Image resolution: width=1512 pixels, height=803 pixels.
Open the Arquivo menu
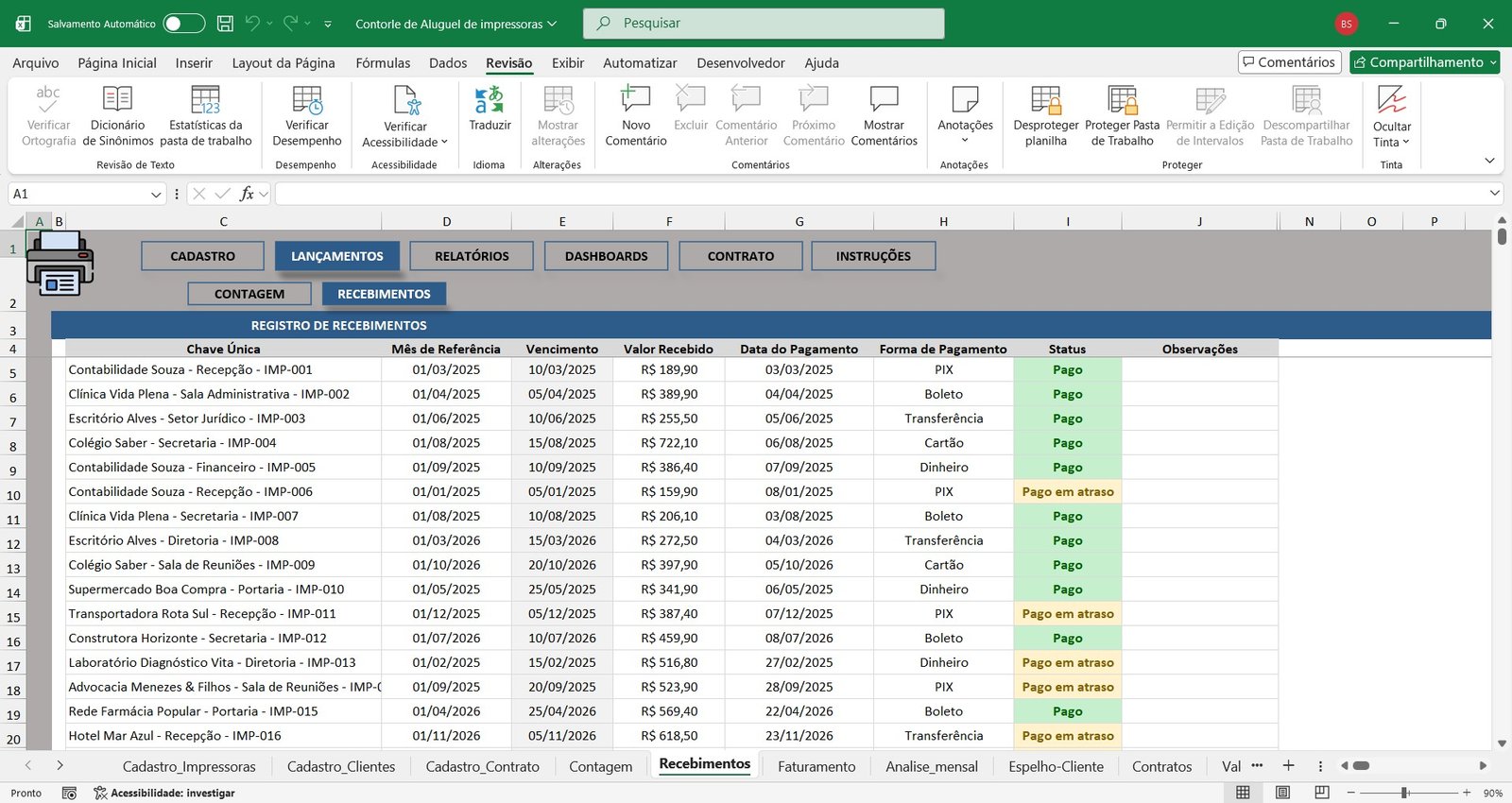tap(36, 63)
